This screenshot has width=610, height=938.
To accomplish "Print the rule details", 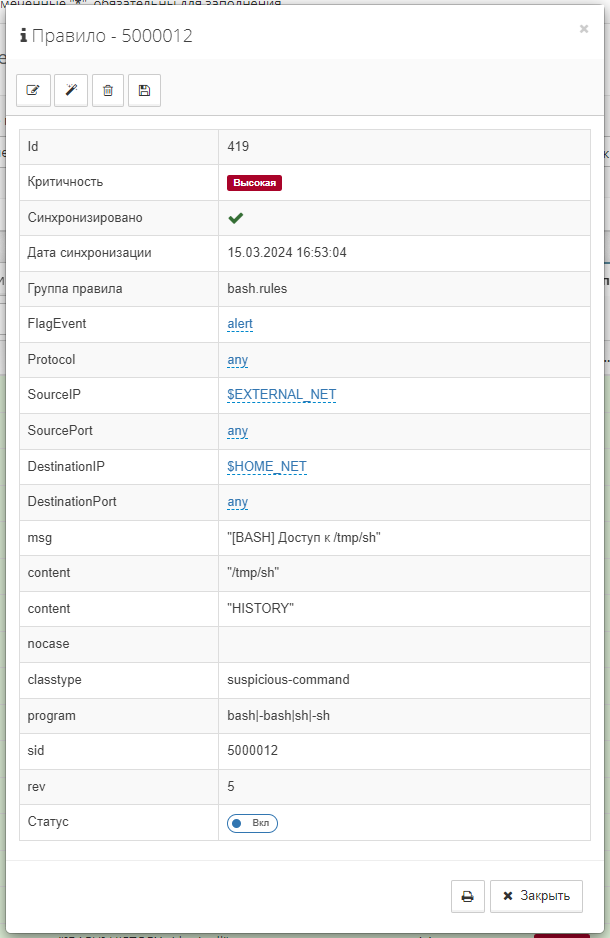I will click(x=467, y=896).
